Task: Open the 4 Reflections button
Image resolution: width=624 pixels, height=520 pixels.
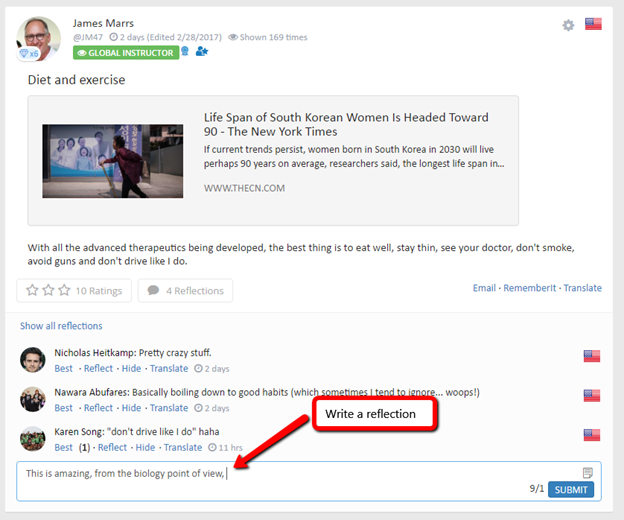Action: 185,291
